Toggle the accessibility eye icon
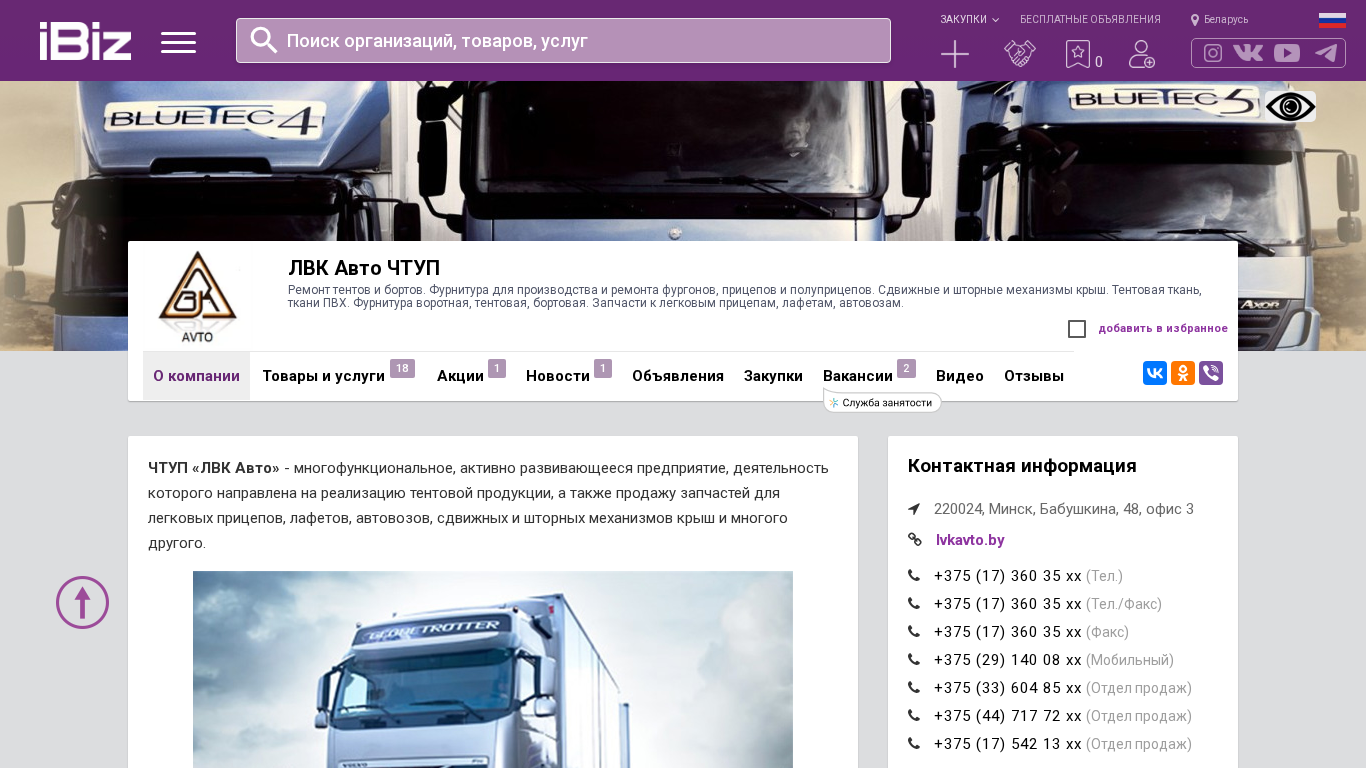The width and height of the screenshot is (1366, 768). pos(1290,107)
